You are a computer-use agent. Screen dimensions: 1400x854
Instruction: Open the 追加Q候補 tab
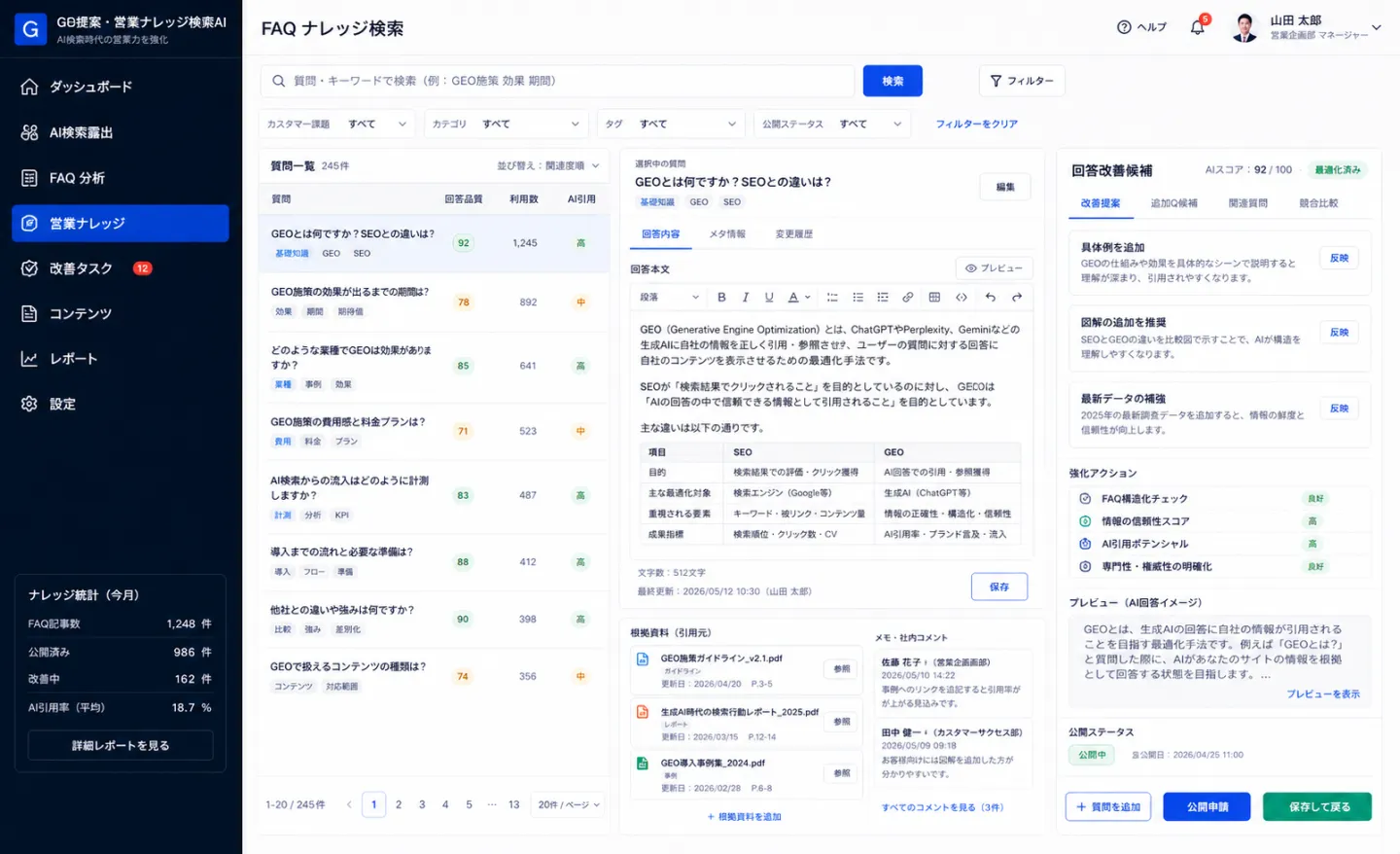pos(1173,203)
